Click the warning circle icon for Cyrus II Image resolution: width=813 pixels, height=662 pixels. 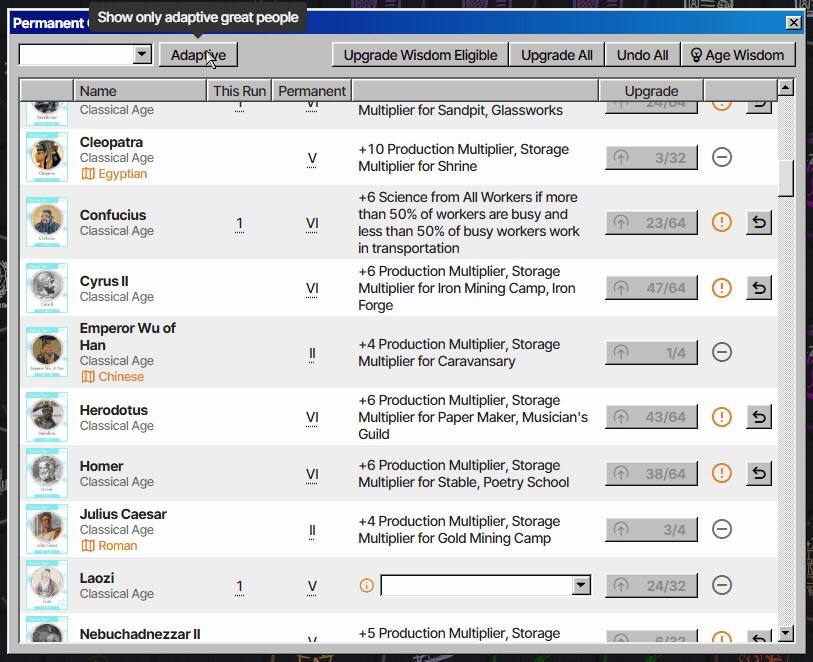click(x=722, y=288)
